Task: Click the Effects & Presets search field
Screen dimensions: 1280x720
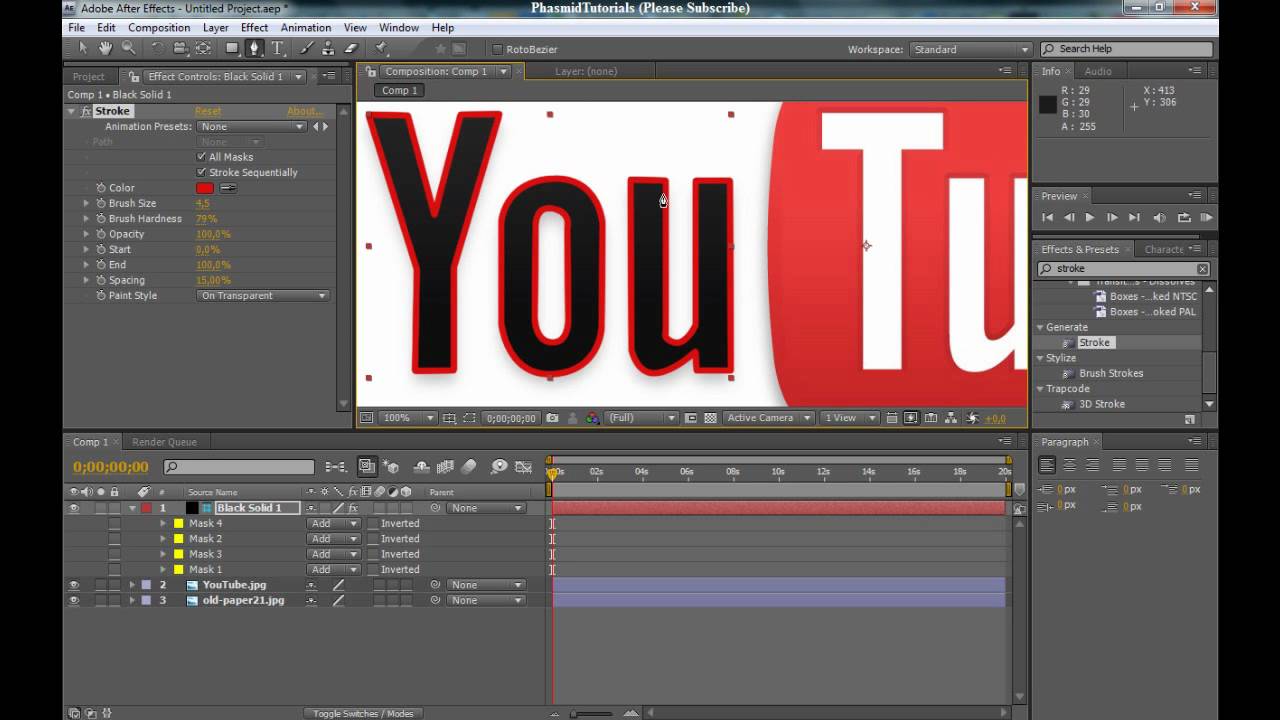Action: (x=1124, y=269)
